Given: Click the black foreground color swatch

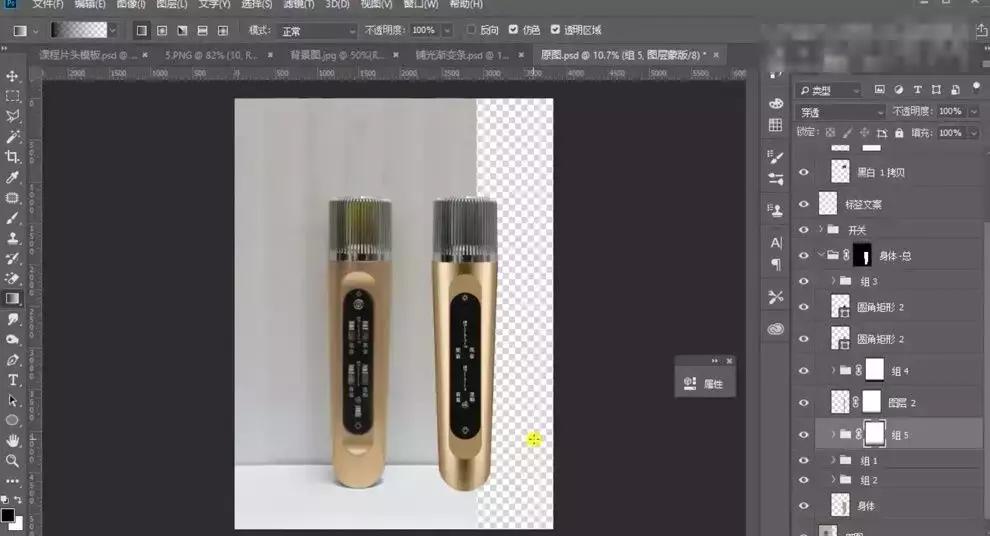Looking at the screenshot, I should 8,515.
